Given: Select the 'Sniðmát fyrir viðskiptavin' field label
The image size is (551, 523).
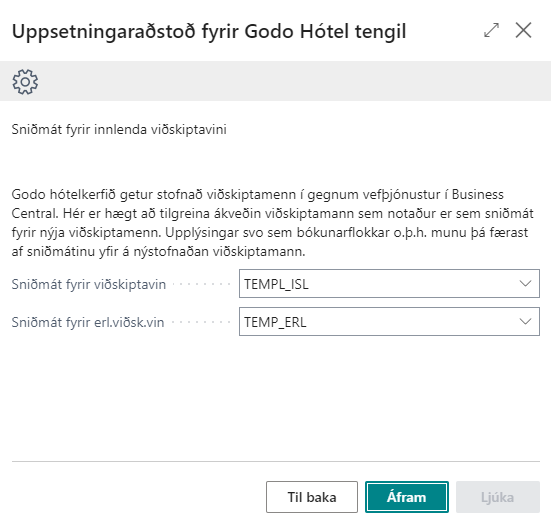Looking at the screenshot, I should [89, 284].
